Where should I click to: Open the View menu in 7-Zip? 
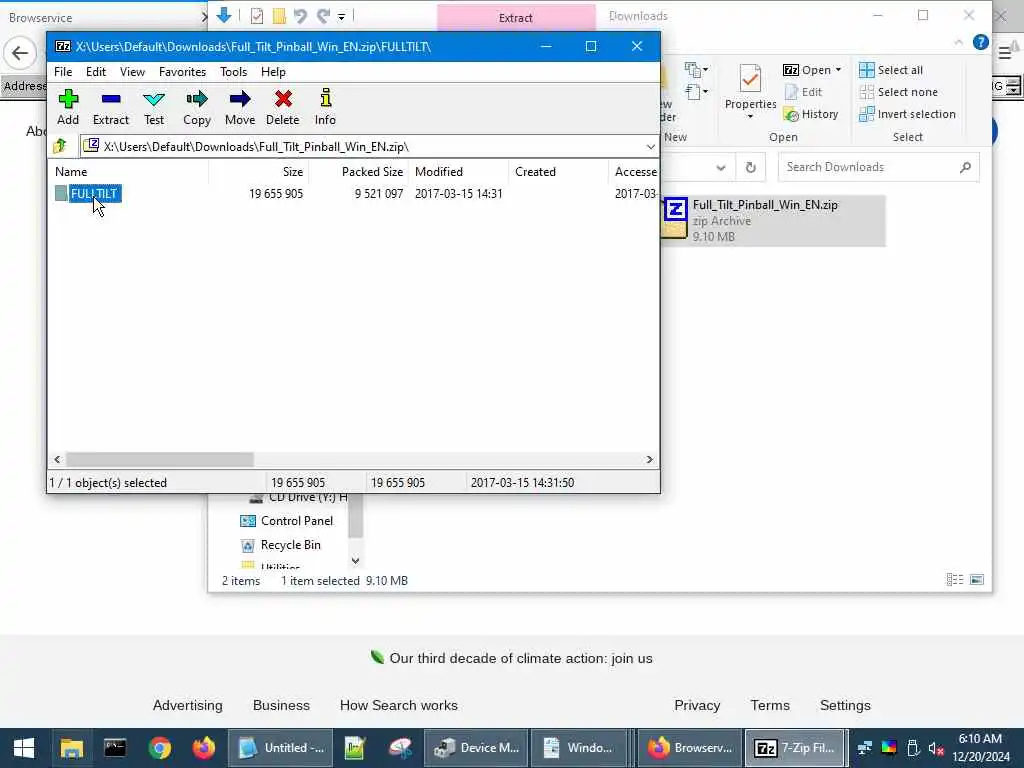pos(133,72)
